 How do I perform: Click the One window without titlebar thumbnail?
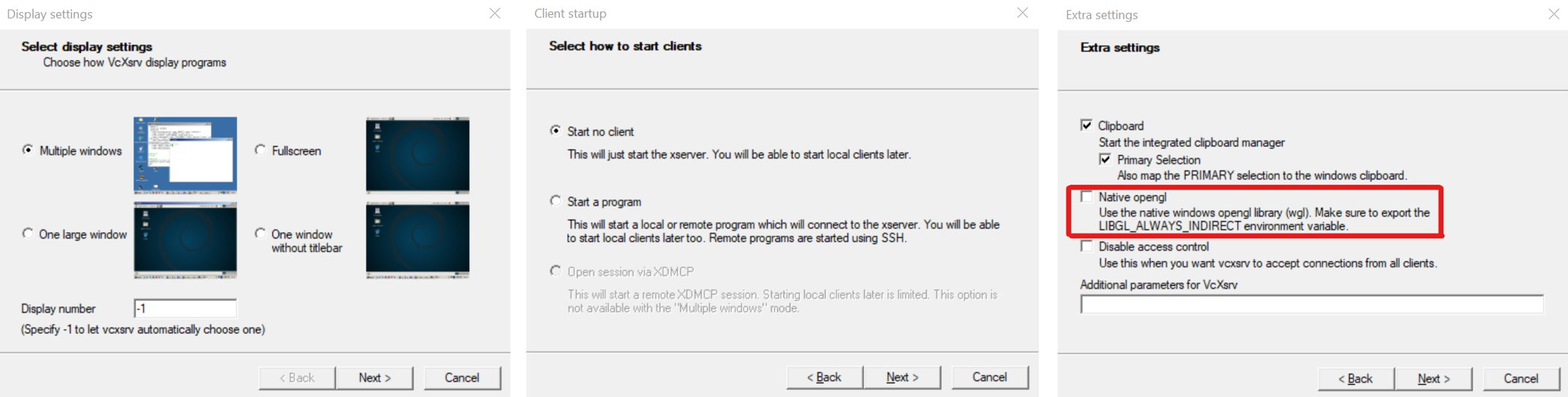pyautogui.click(x=417, y=239)
